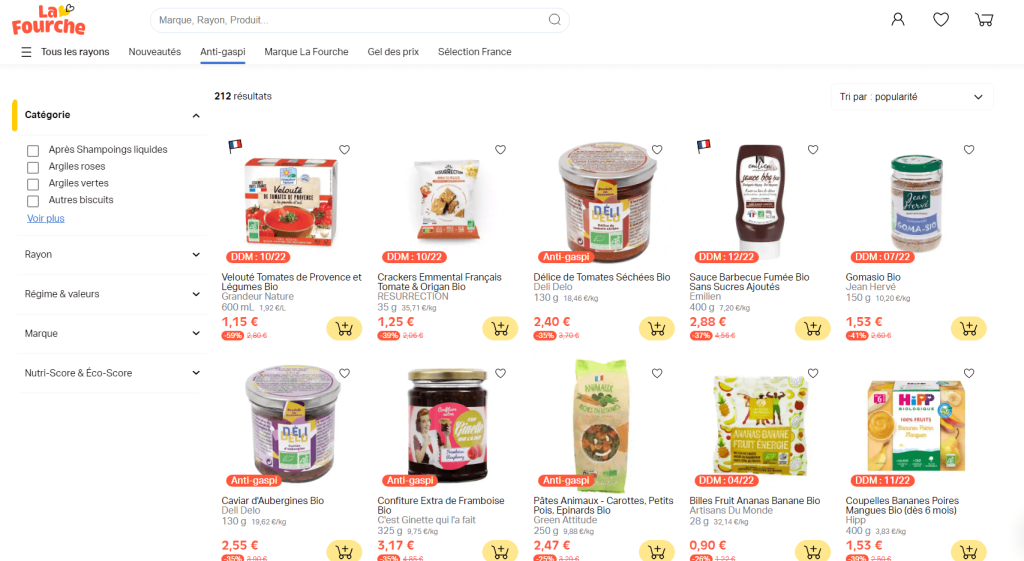This screenshot has width=1024, height=561.
Task: Open the Tri par popularité dropdown
Action: 912,97
